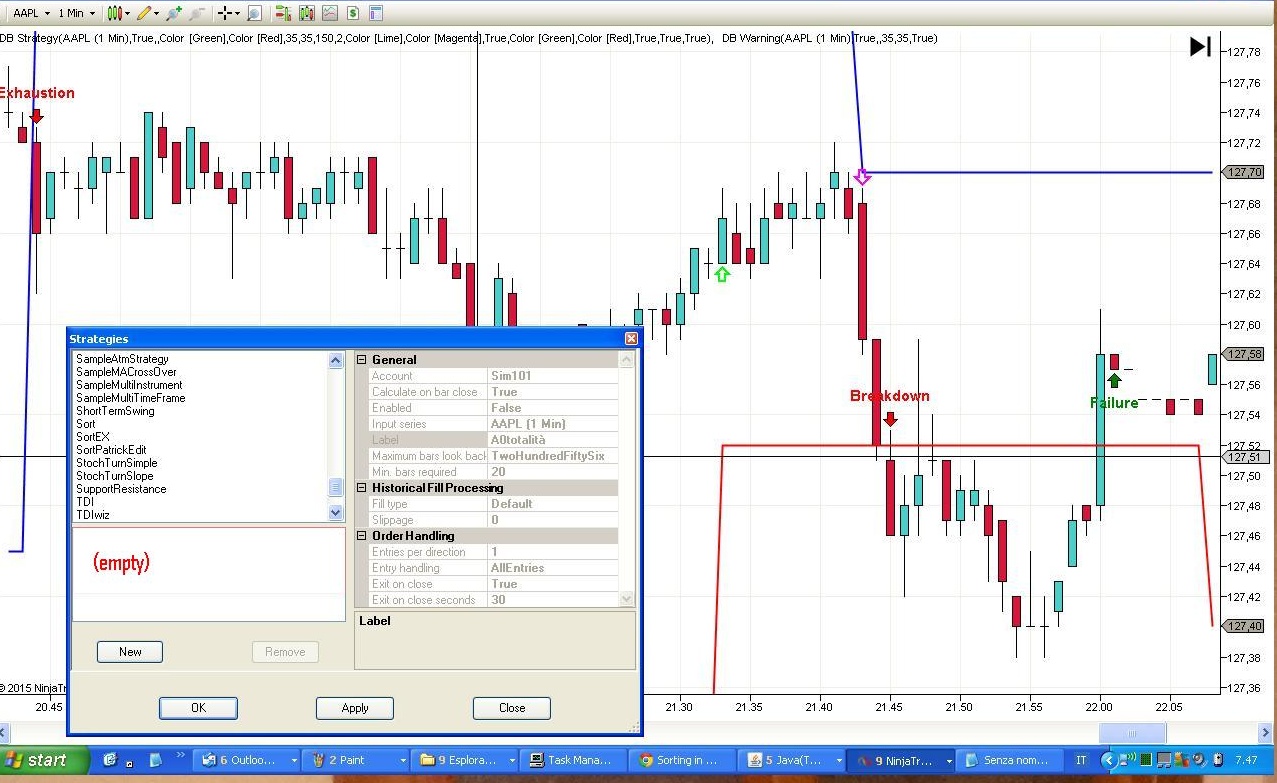This screenshot has height=783, width=1277.
Task: Open the 1 Min interval dropdown
Action: point(77,13)
